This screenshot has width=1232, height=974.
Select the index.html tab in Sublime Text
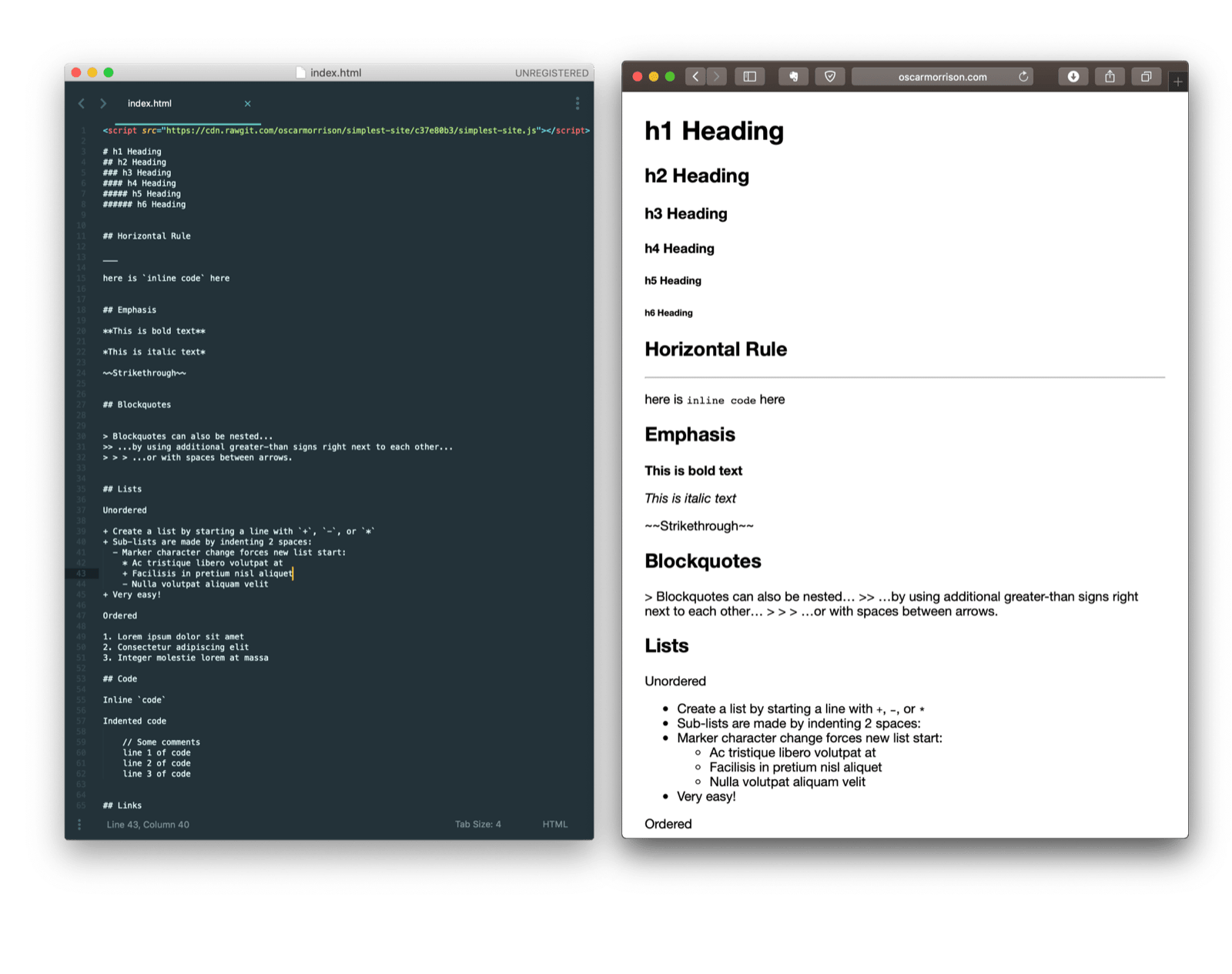[151, 102]
